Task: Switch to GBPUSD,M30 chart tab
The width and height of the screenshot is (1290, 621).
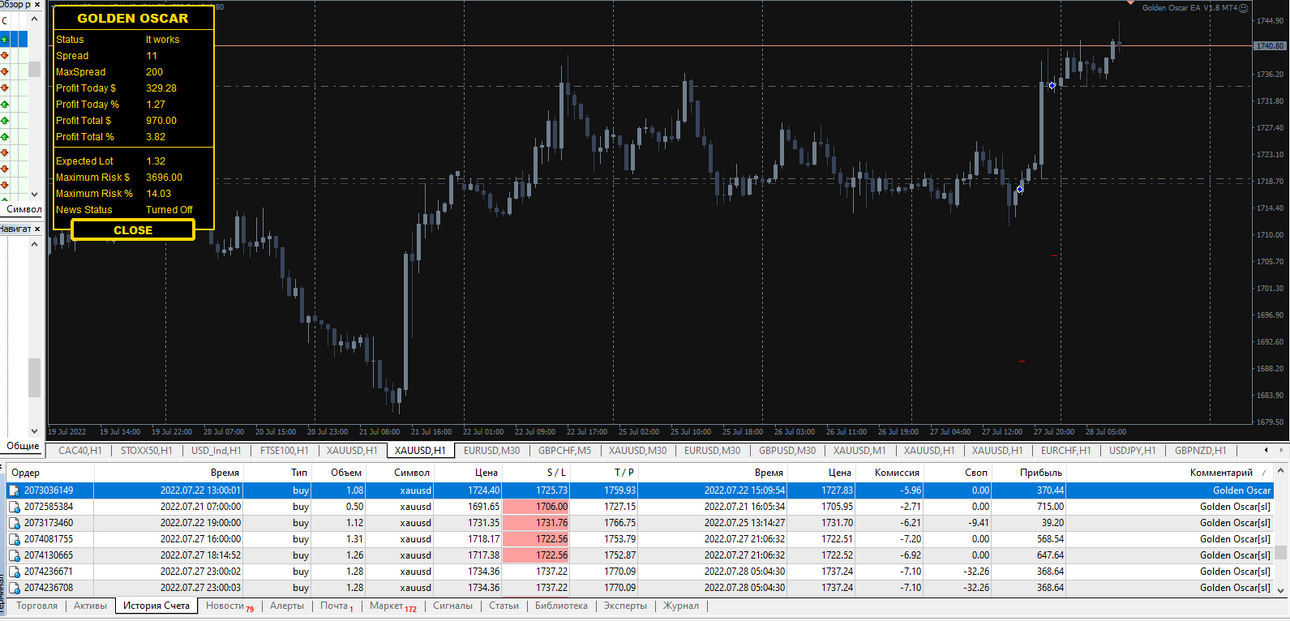Action: pyautogui.click(x=787, y=451)
